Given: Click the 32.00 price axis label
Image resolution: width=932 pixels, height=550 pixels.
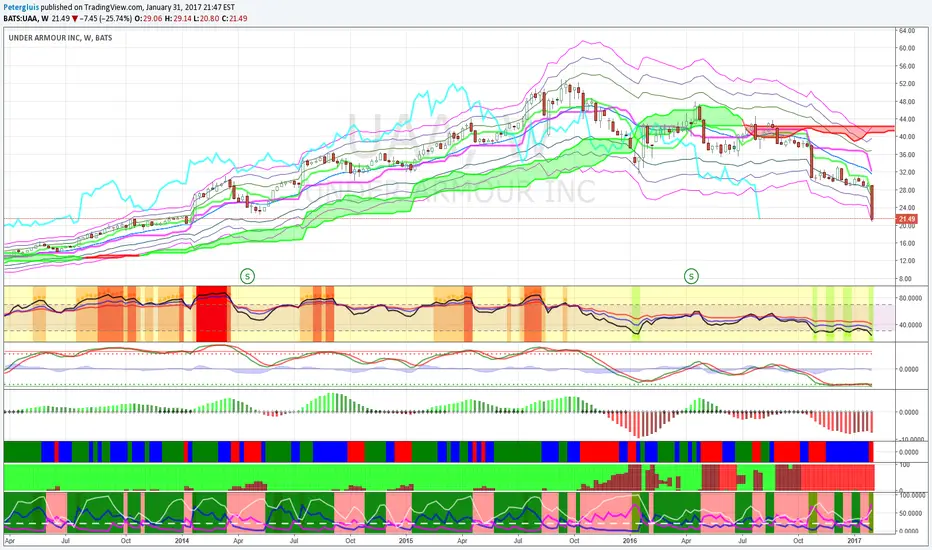Looking at the screenshot, I should click(x=906, y=172).
